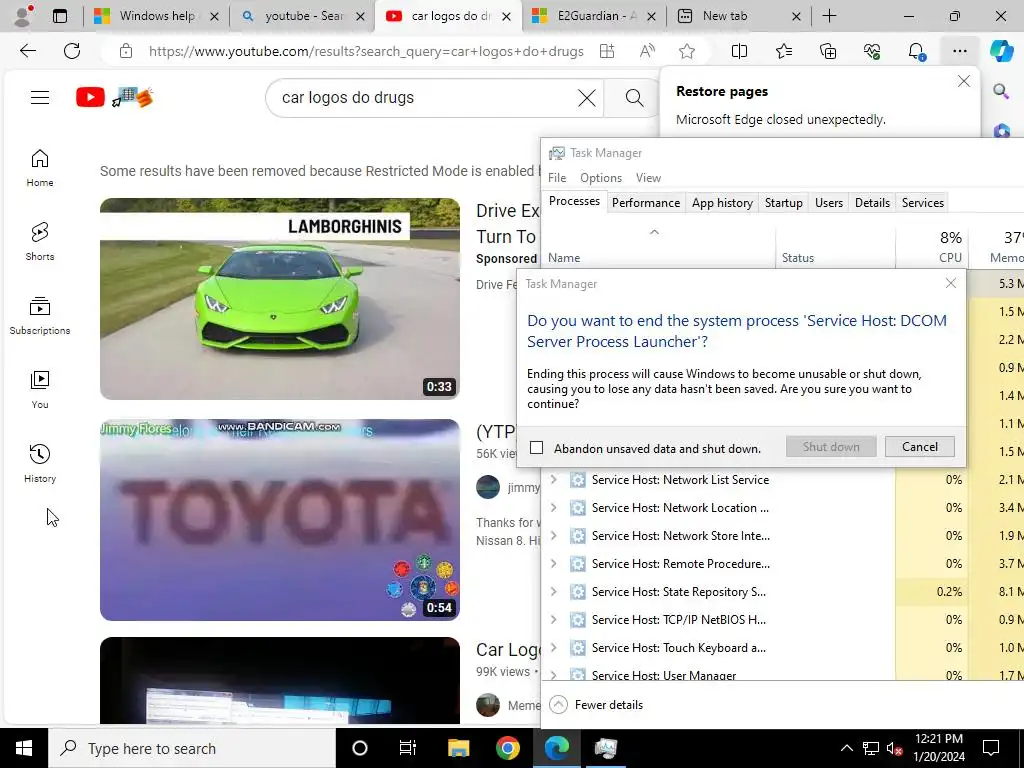The image size is (1024, 768).
Task: Open the apps icon in address bar
Action: point(607,51)
